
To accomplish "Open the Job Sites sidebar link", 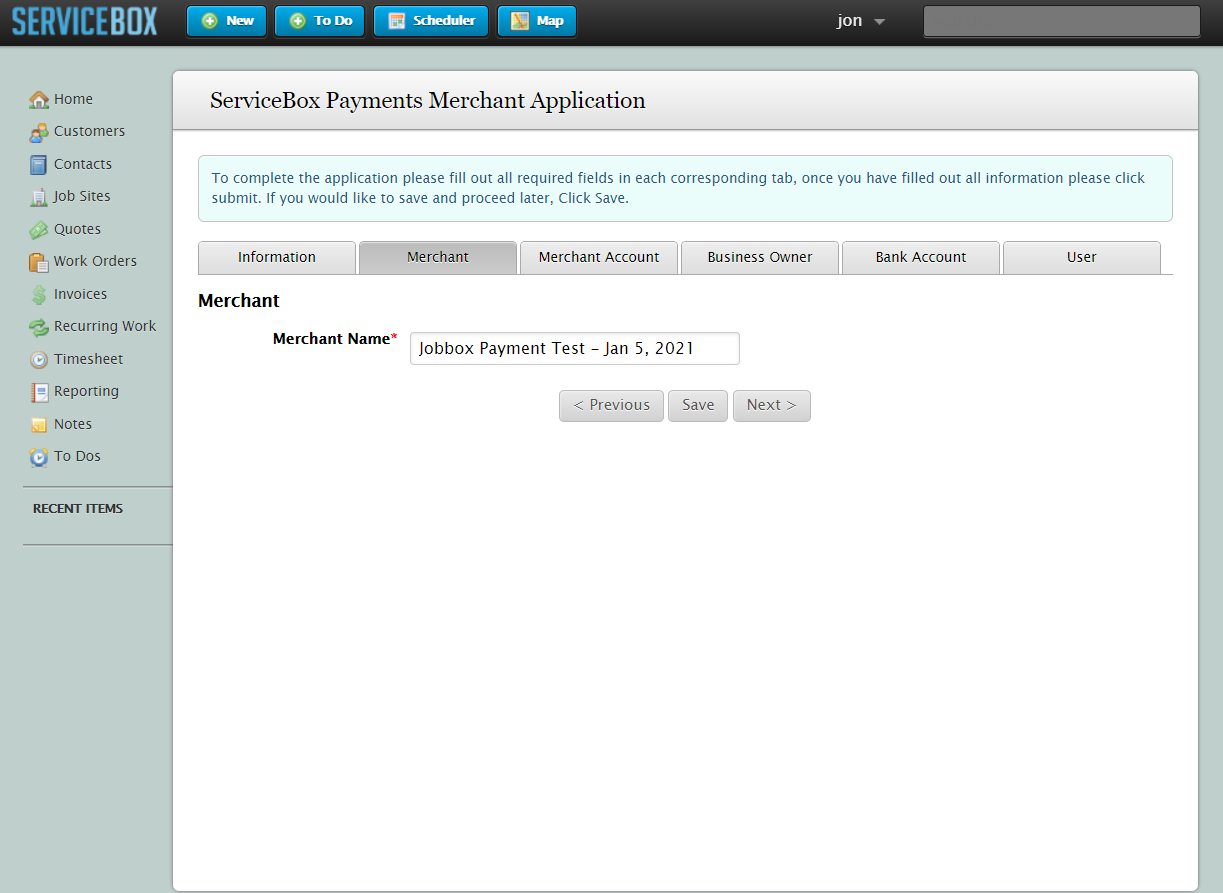I will (82, 196).
